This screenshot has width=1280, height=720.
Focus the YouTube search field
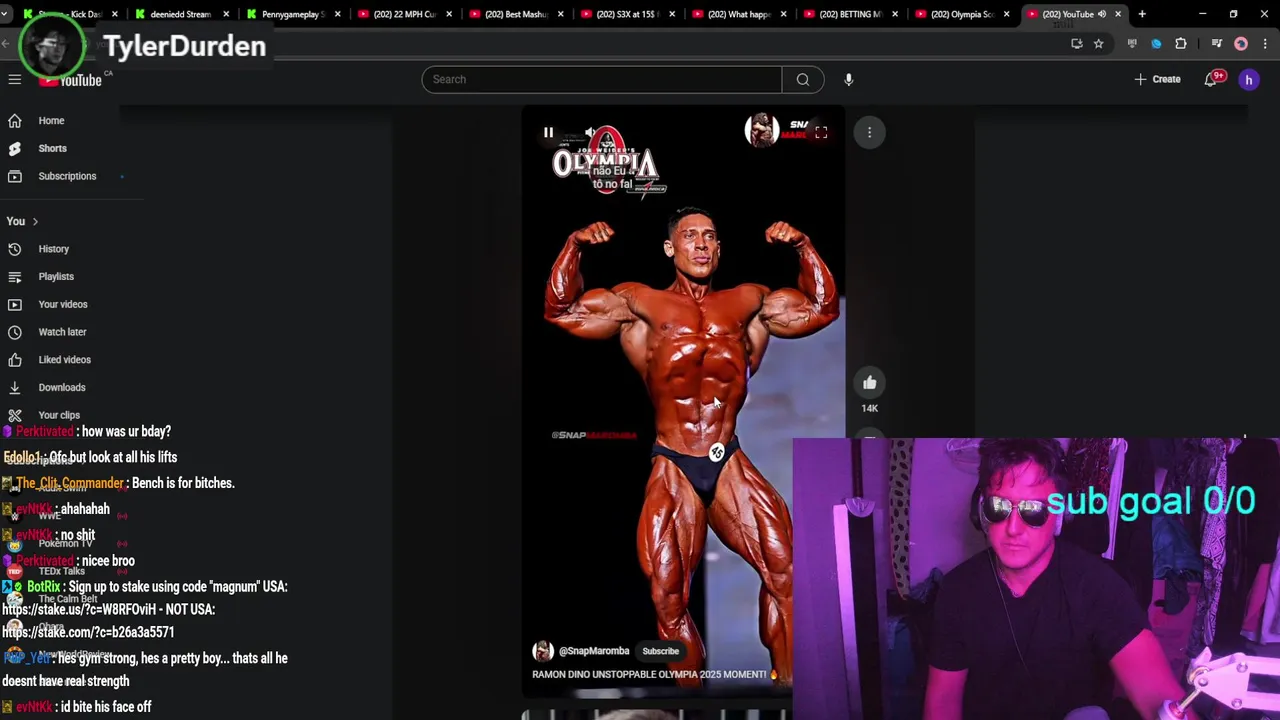(601, 80)
